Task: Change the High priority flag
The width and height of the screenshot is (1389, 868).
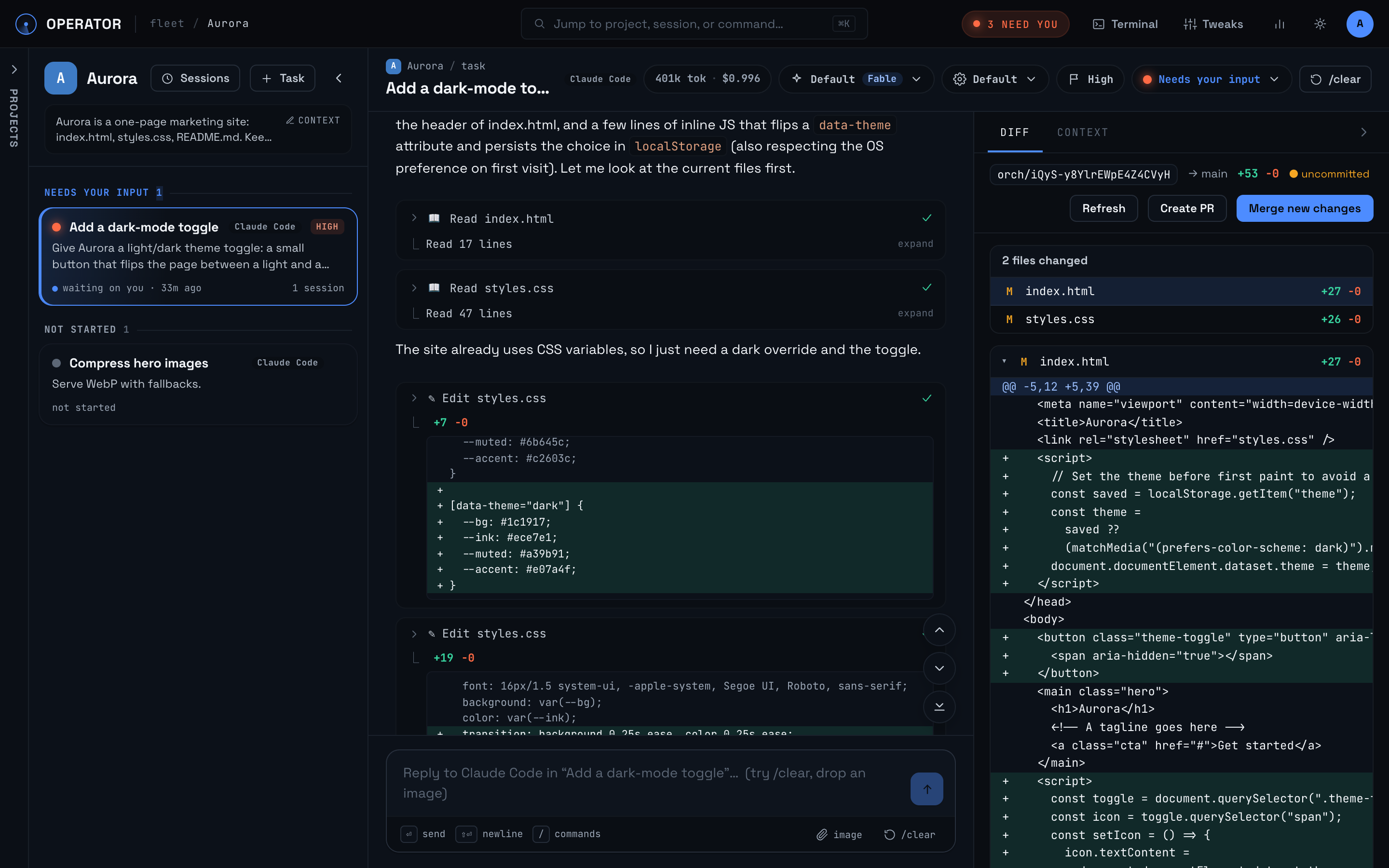Action: coord(1090,79)
